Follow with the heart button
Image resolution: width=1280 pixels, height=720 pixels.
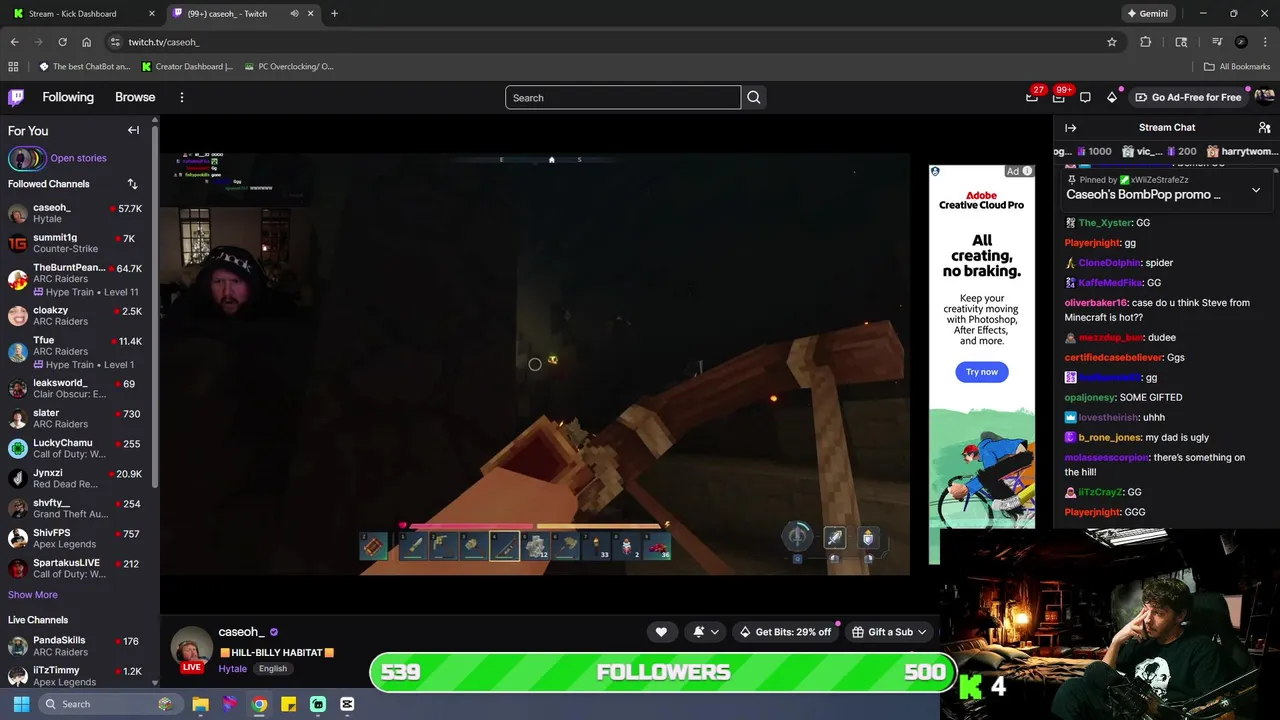(x=661, y=632)
